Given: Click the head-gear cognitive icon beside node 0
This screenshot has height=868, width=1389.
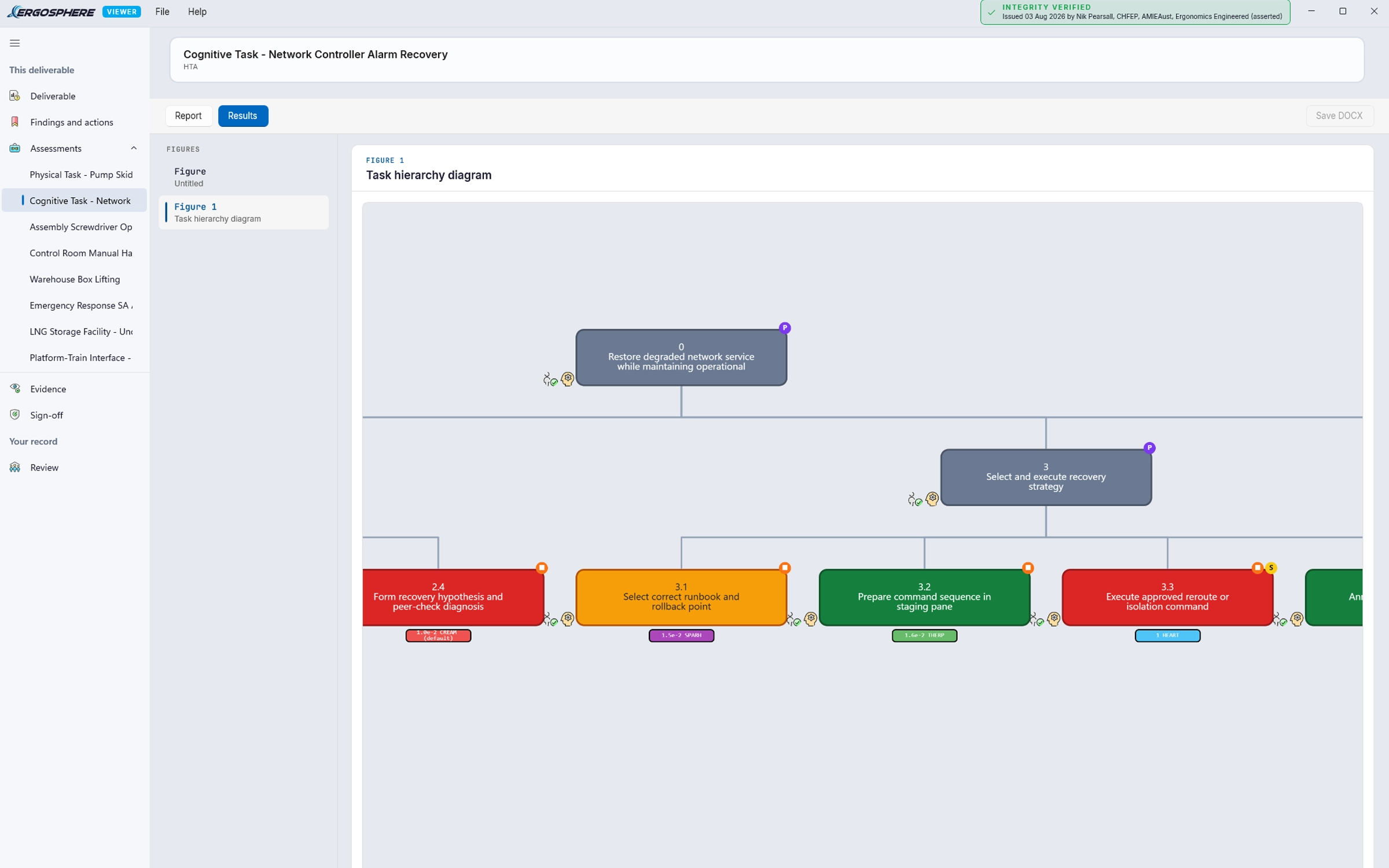Looking at the screenshot, I should (x=568, y=379).
